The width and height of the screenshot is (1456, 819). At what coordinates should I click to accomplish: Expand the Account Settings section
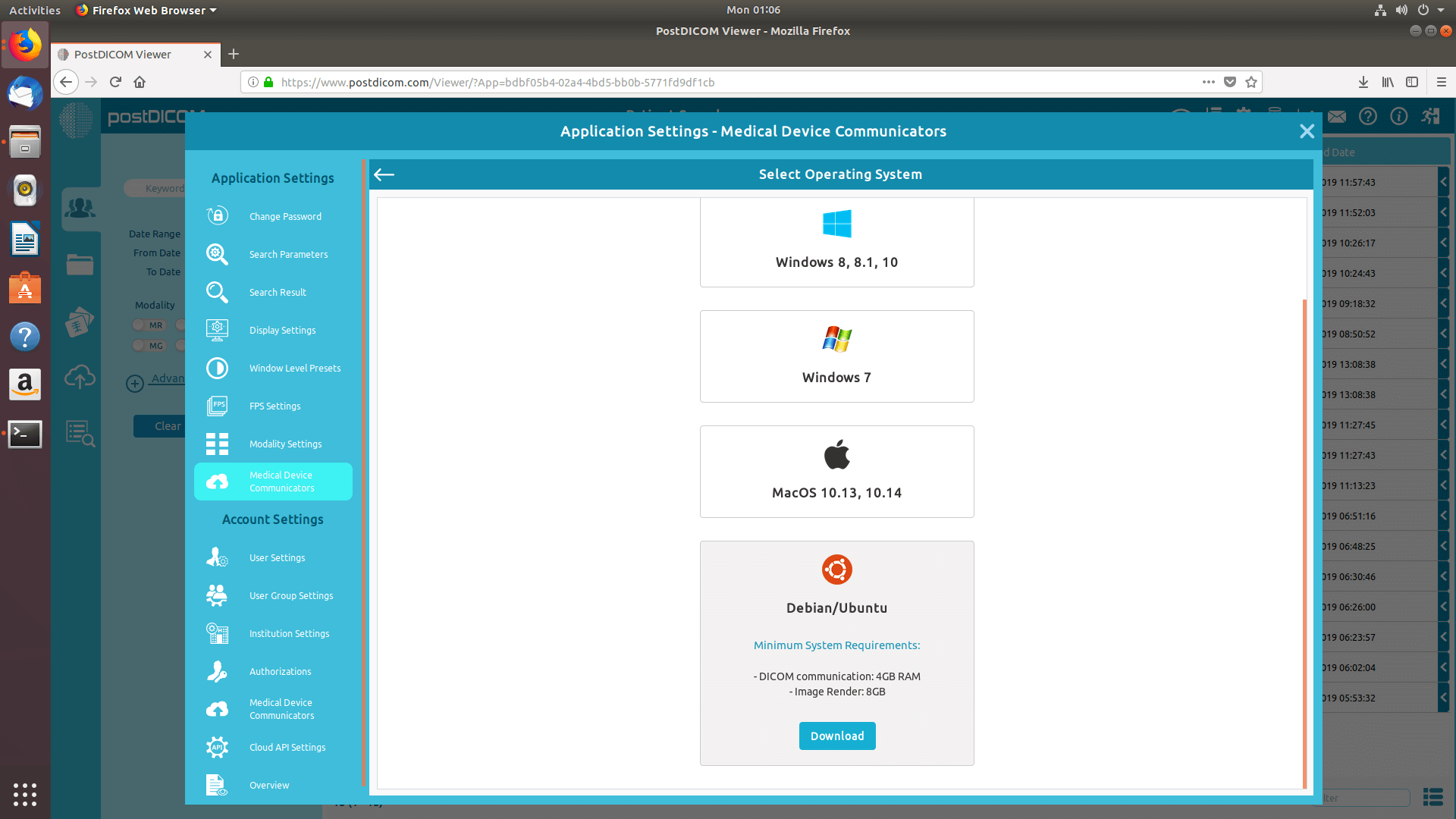click(x=272, y=519)
